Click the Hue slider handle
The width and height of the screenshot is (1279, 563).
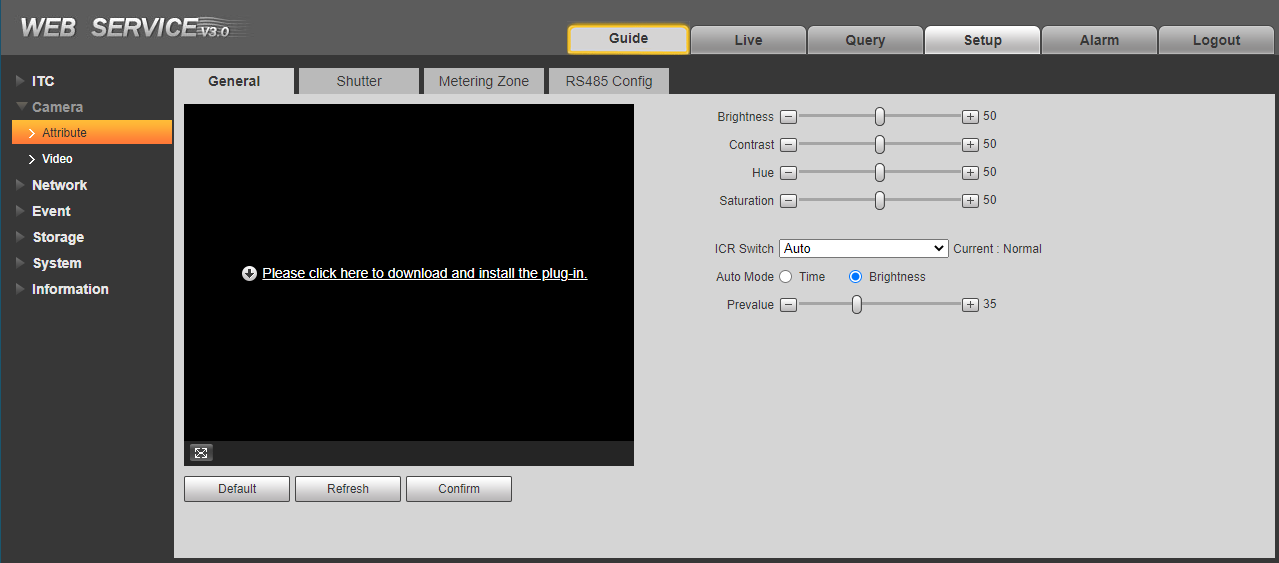[880, 173]
